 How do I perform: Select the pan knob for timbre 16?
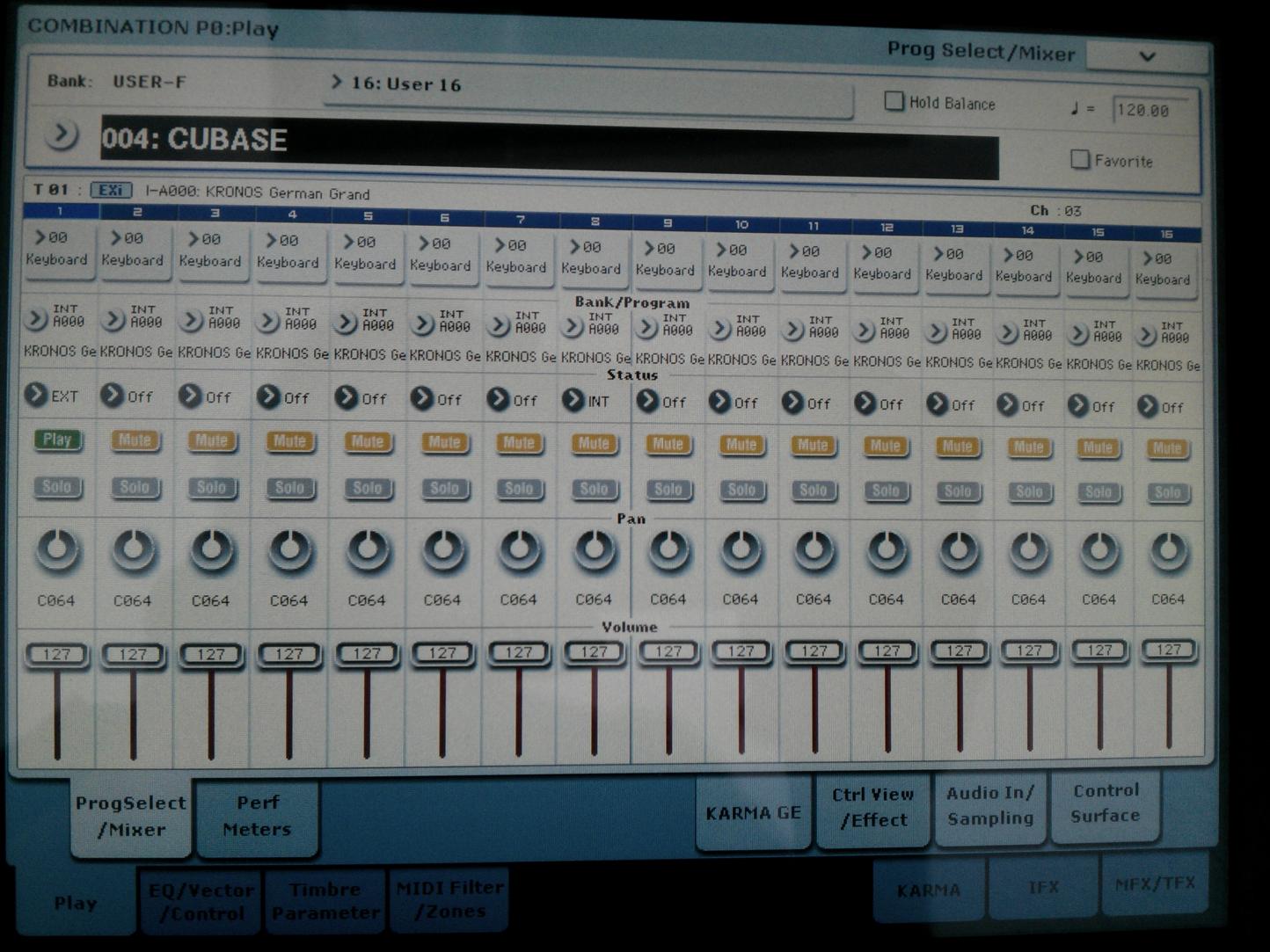[1169, 551]
